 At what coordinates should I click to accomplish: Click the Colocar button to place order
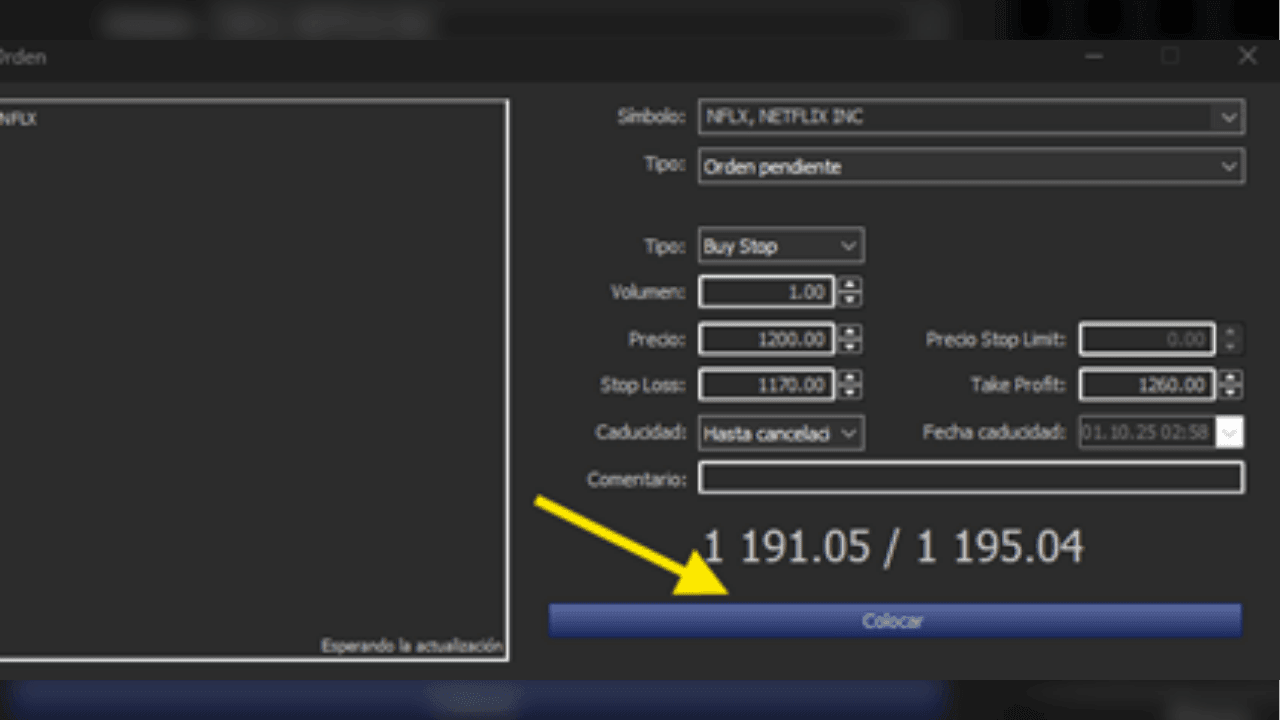[x=894, y=620]
